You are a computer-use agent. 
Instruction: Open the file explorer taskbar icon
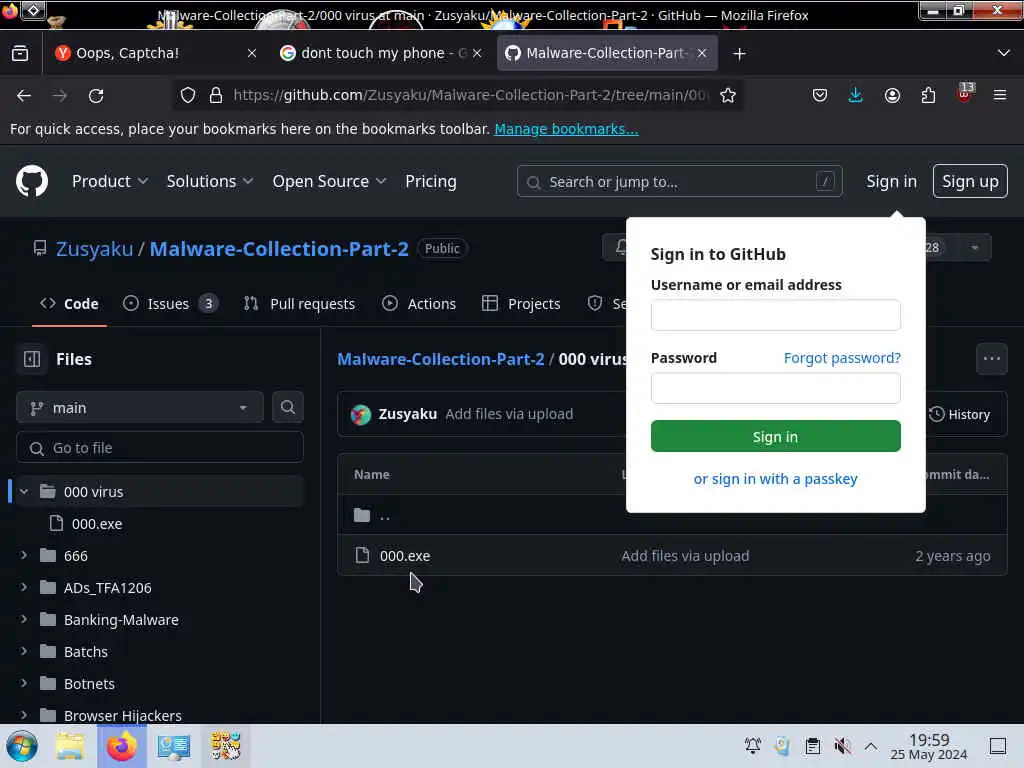point(70,746)
